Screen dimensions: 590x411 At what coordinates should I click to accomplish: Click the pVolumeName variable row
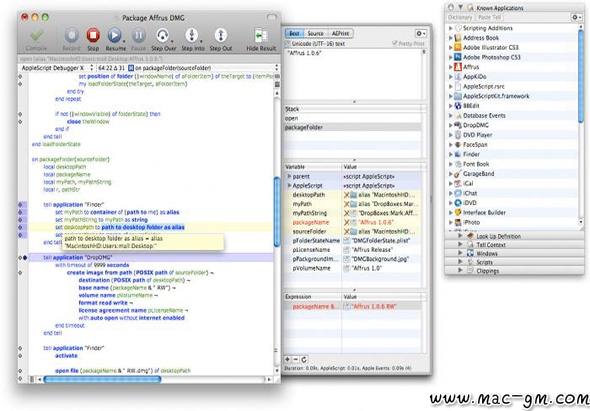point(353,268)
